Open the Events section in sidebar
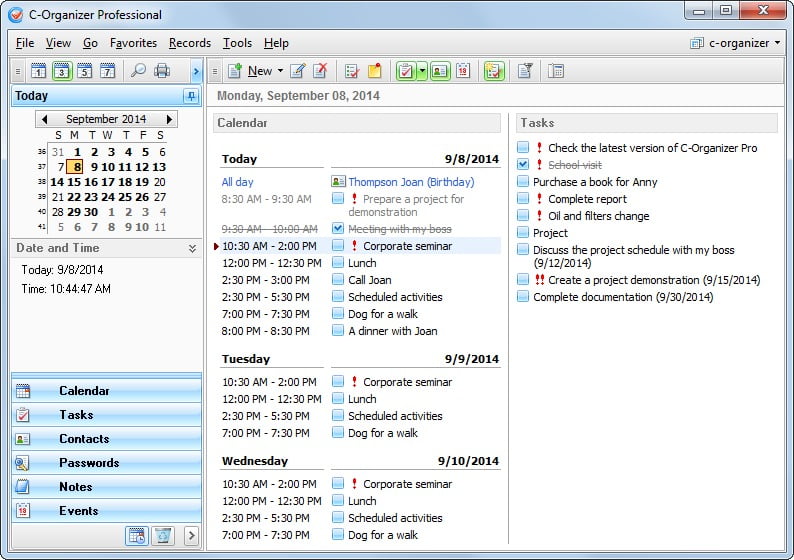Viewport: 794px width, 560px height. pos(106,510)
